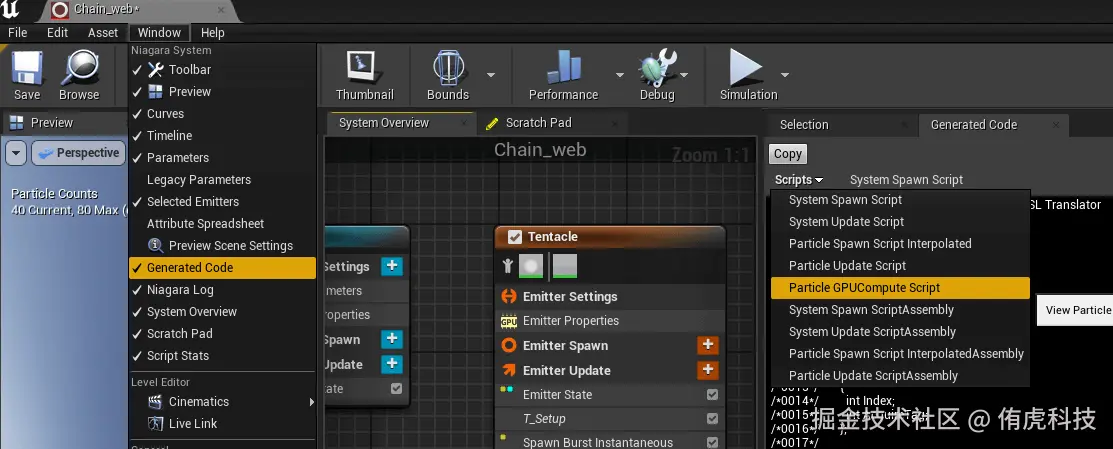Viewport: 1113px width, 449px height.
Task: Click the Emitter Settings gear icon in Tentacle
Action: (x=509, y=296)
